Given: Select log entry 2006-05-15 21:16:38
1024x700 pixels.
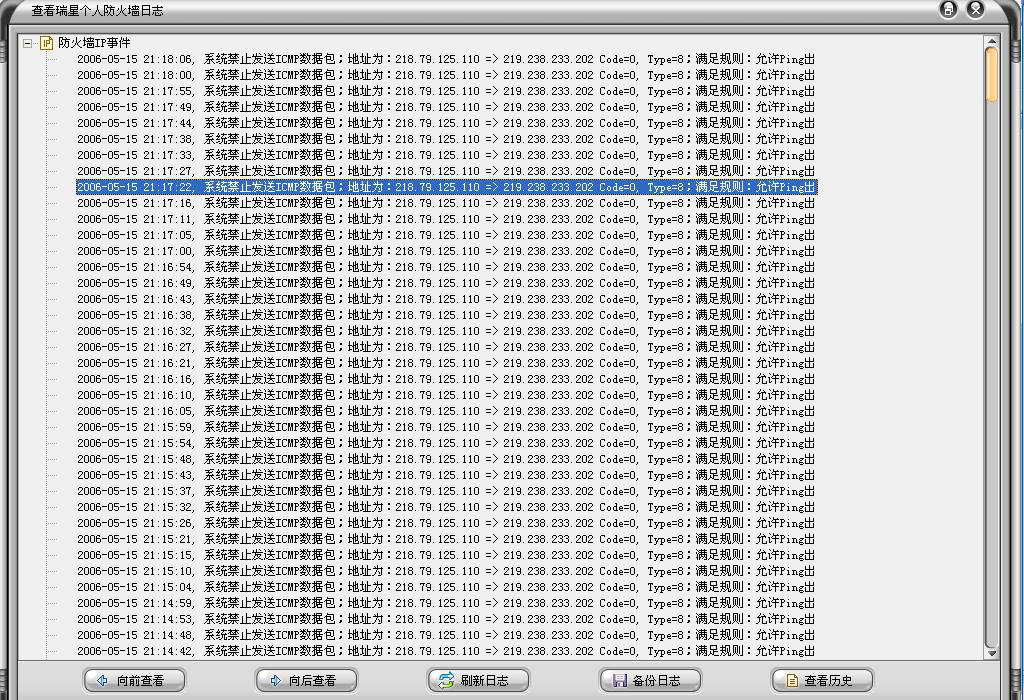Looking at the screenshot, I should (x=447, y=315).
